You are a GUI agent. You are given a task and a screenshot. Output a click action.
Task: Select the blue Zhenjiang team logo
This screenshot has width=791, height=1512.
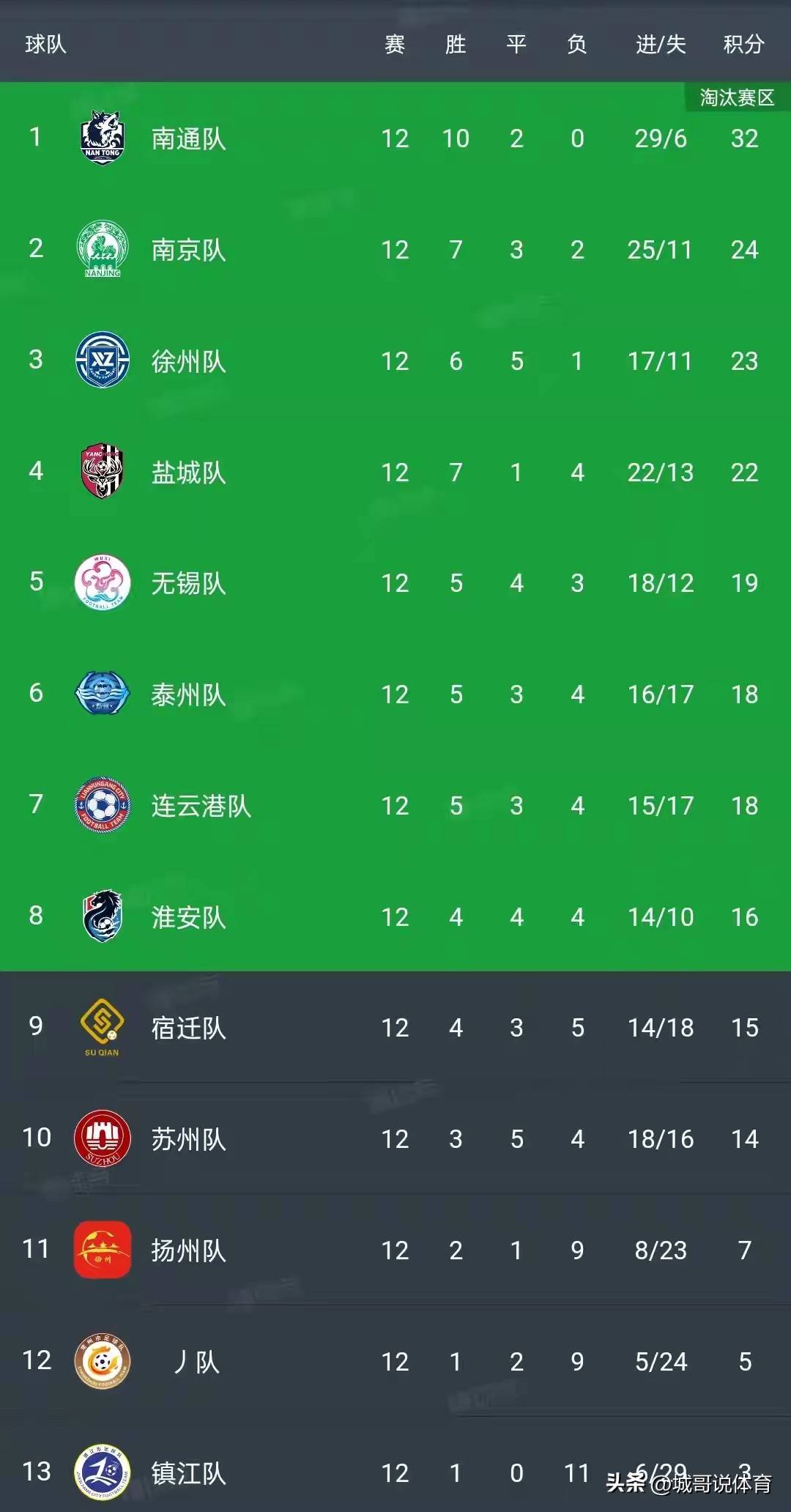(x=103, y=1472)
